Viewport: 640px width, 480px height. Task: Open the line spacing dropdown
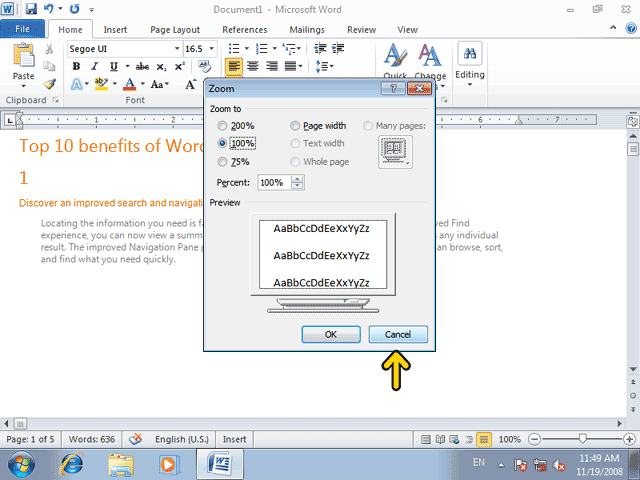(324, 66)
